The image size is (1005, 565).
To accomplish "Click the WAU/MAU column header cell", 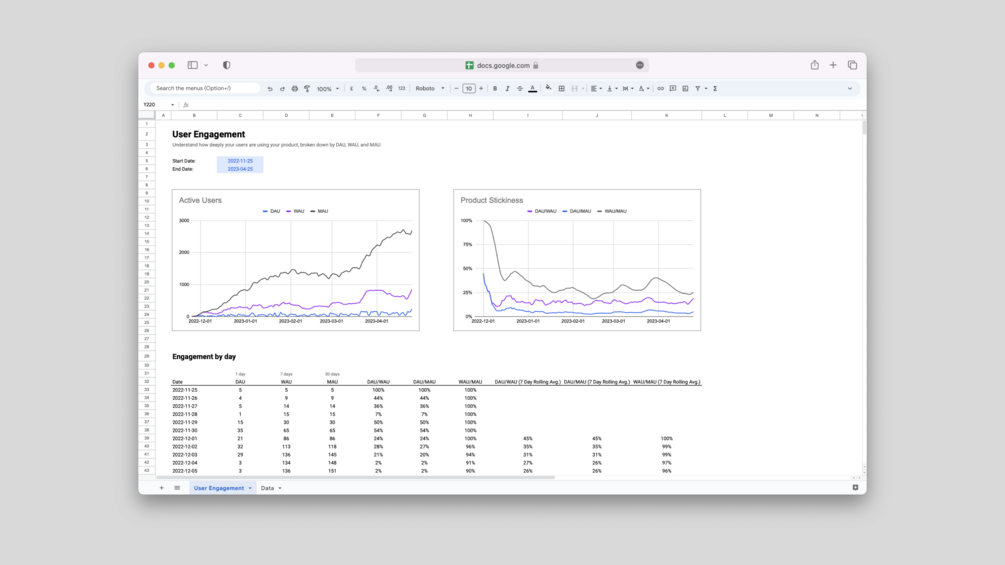I will coord(470,382).
